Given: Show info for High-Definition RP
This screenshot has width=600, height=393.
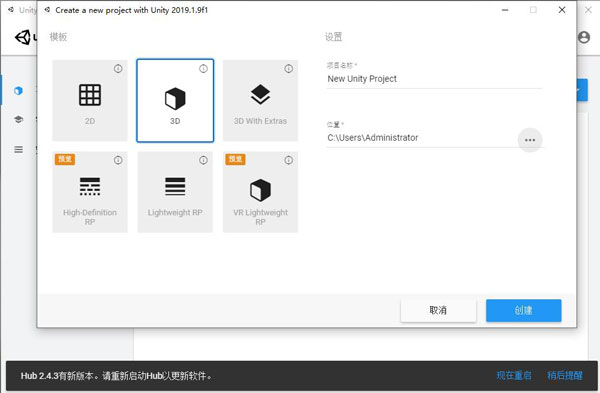Looking at the screenshot, I should click(118, 160).
